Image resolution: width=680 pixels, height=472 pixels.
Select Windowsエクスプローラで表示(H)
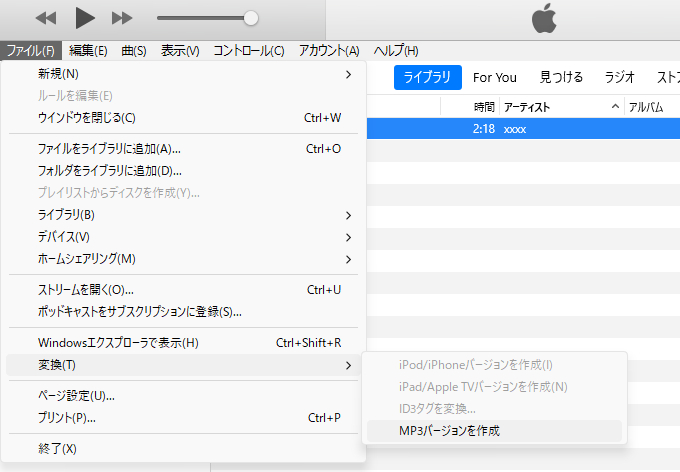[x=183, y=343]
